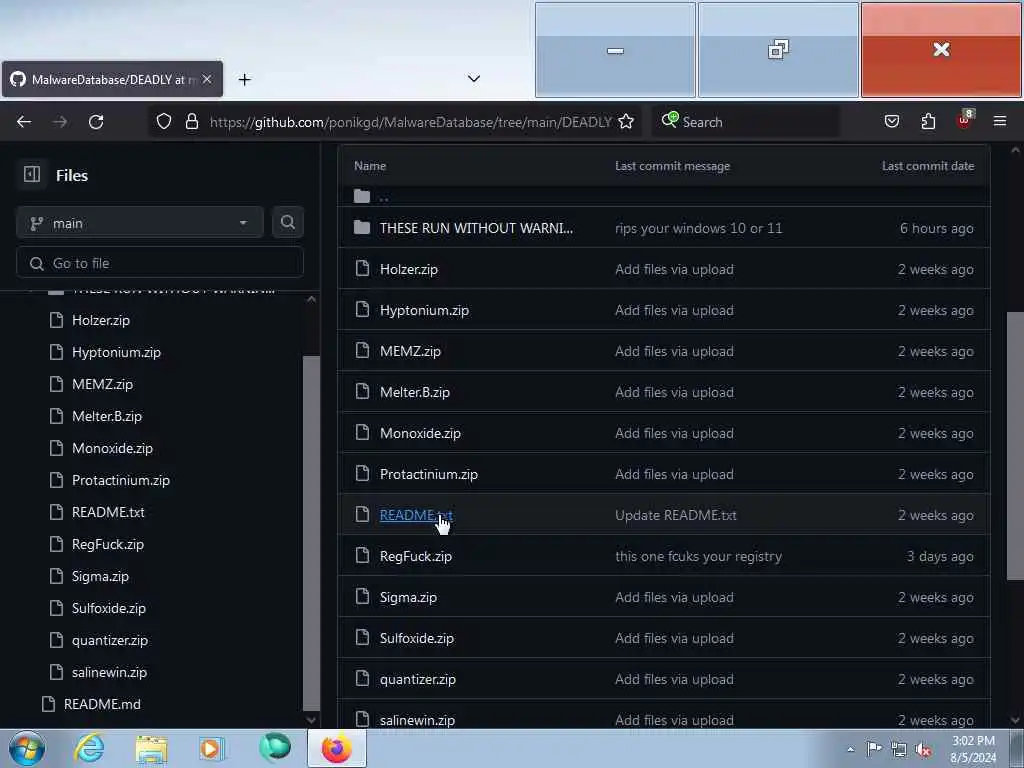This screenshot has width=1024, height=768.
Task: Open Hyptonium.zip in the file tree
Action: tap(116, 352)
